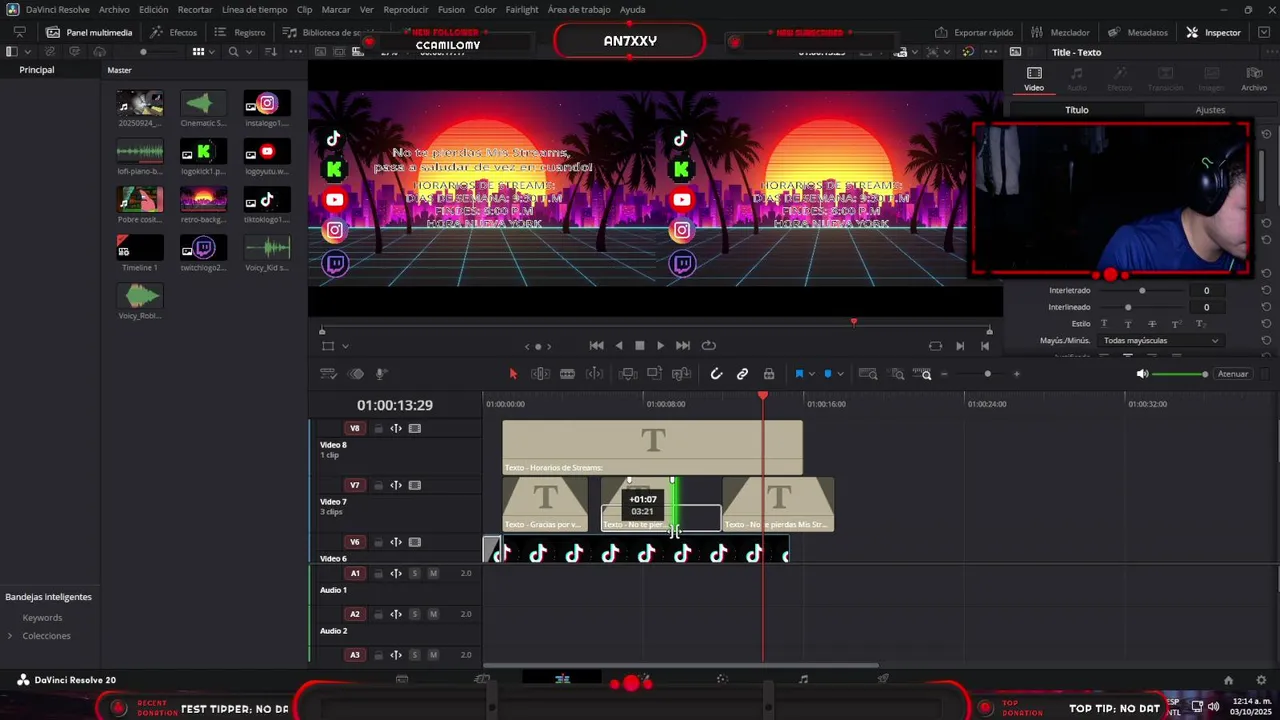Jump to last frame of timeline
Viewport: 1280px width, 720px height.
click(683, 346)
